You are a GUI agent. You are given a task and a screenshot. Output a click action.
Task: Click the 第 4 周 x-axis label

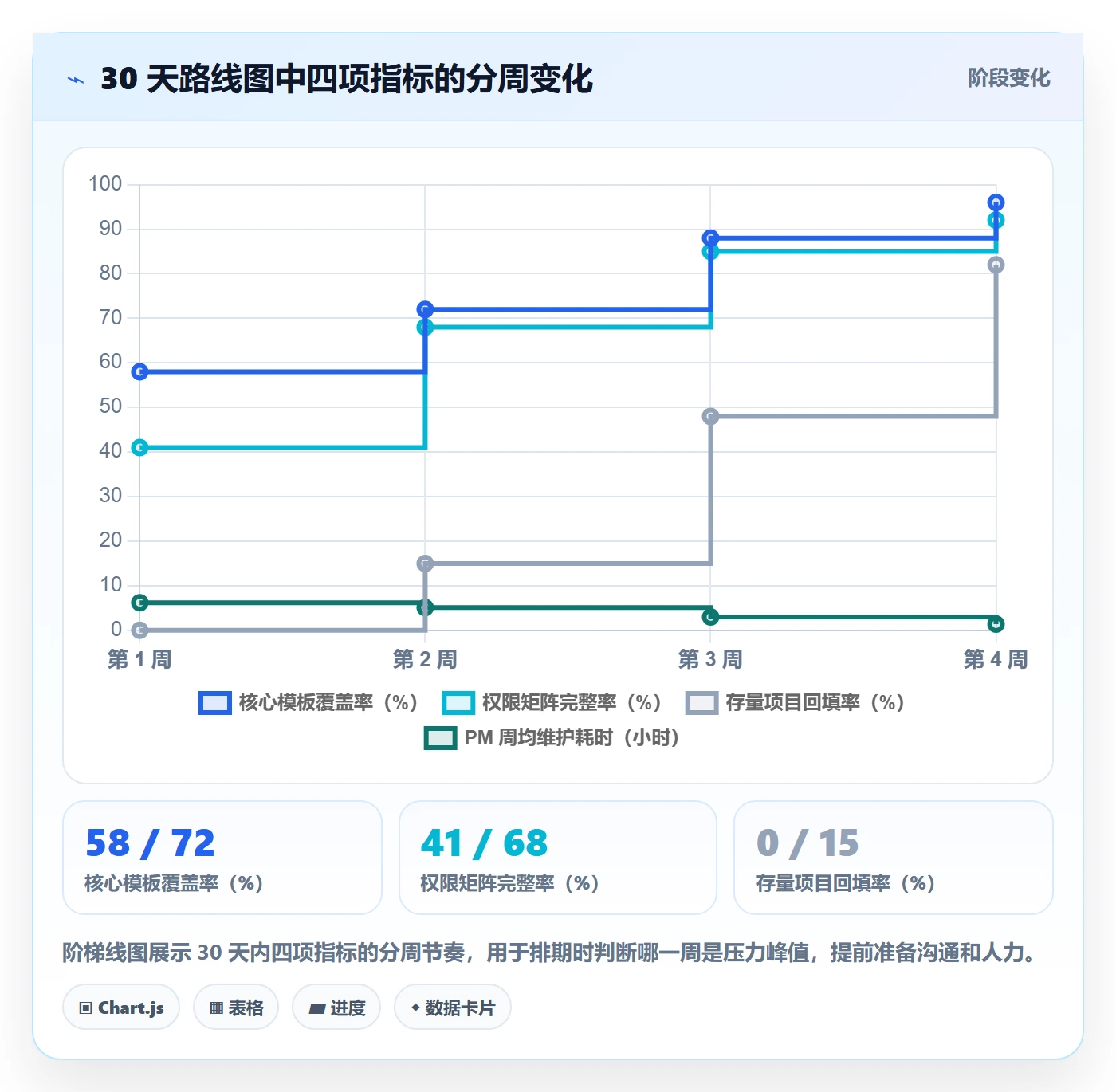pos(996,659)
